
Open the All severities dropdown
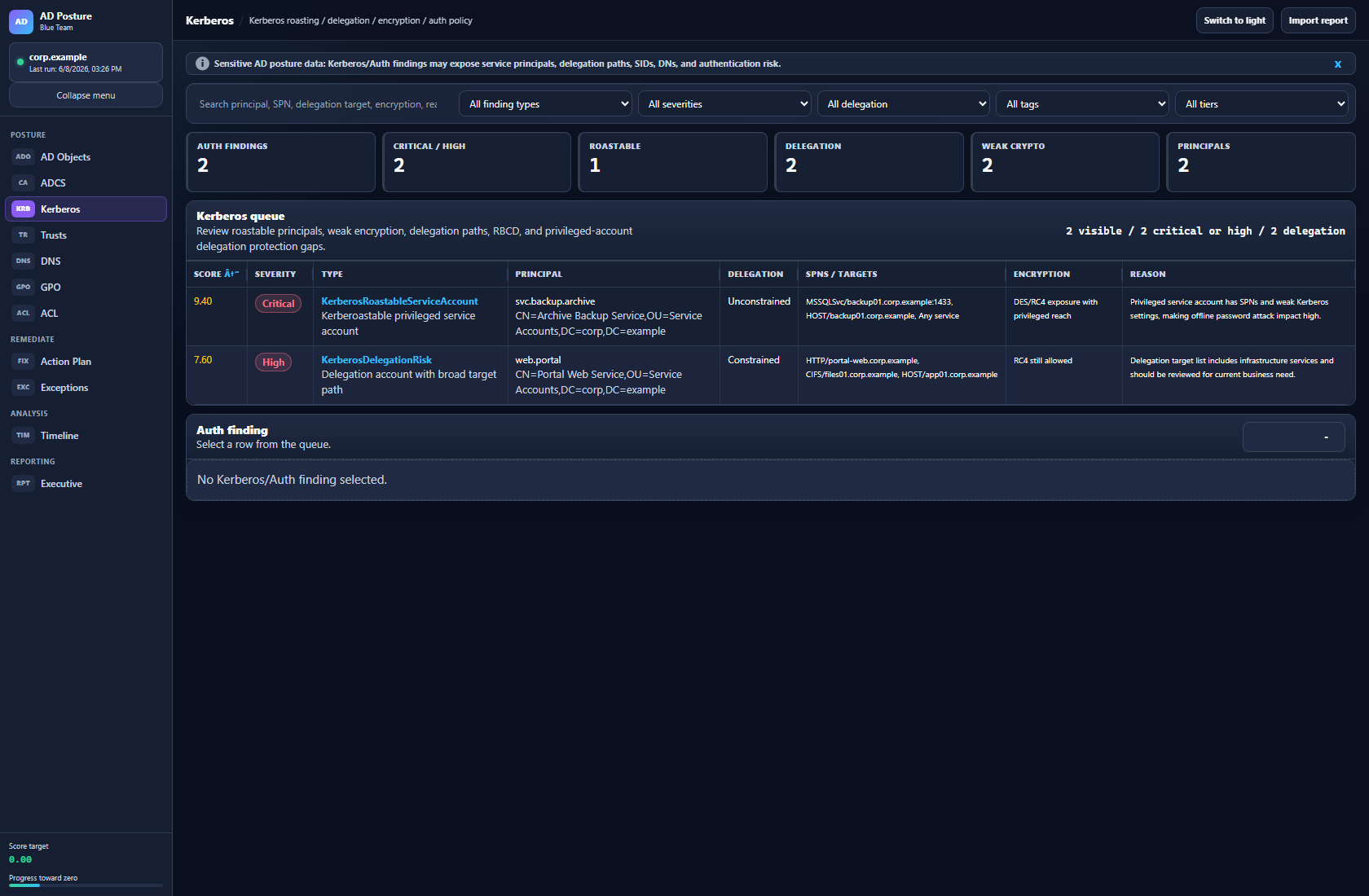[724, 104]
